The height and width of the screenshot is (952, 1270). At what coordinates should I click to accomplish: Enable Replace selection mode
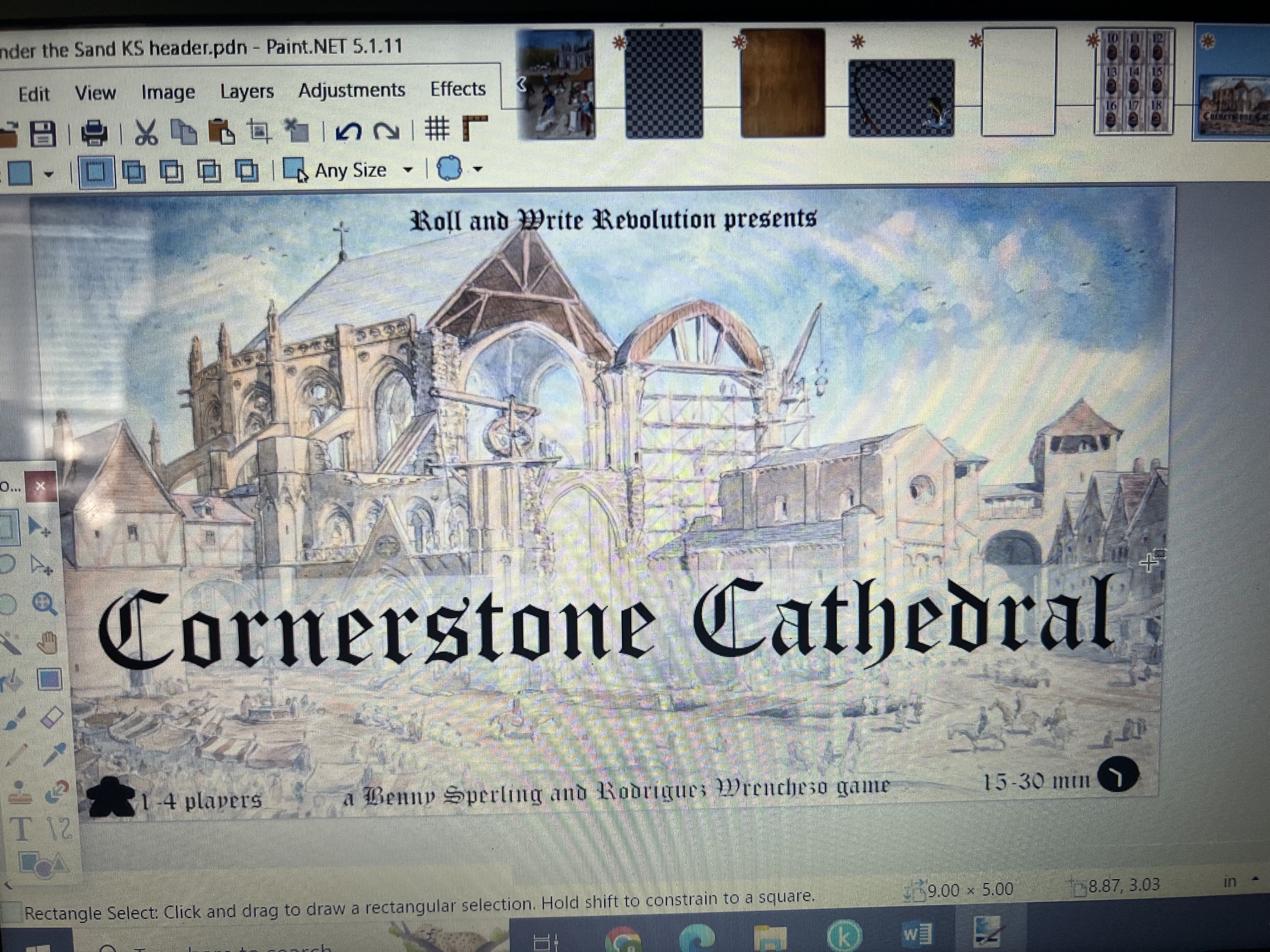click(x=97, y=171)
